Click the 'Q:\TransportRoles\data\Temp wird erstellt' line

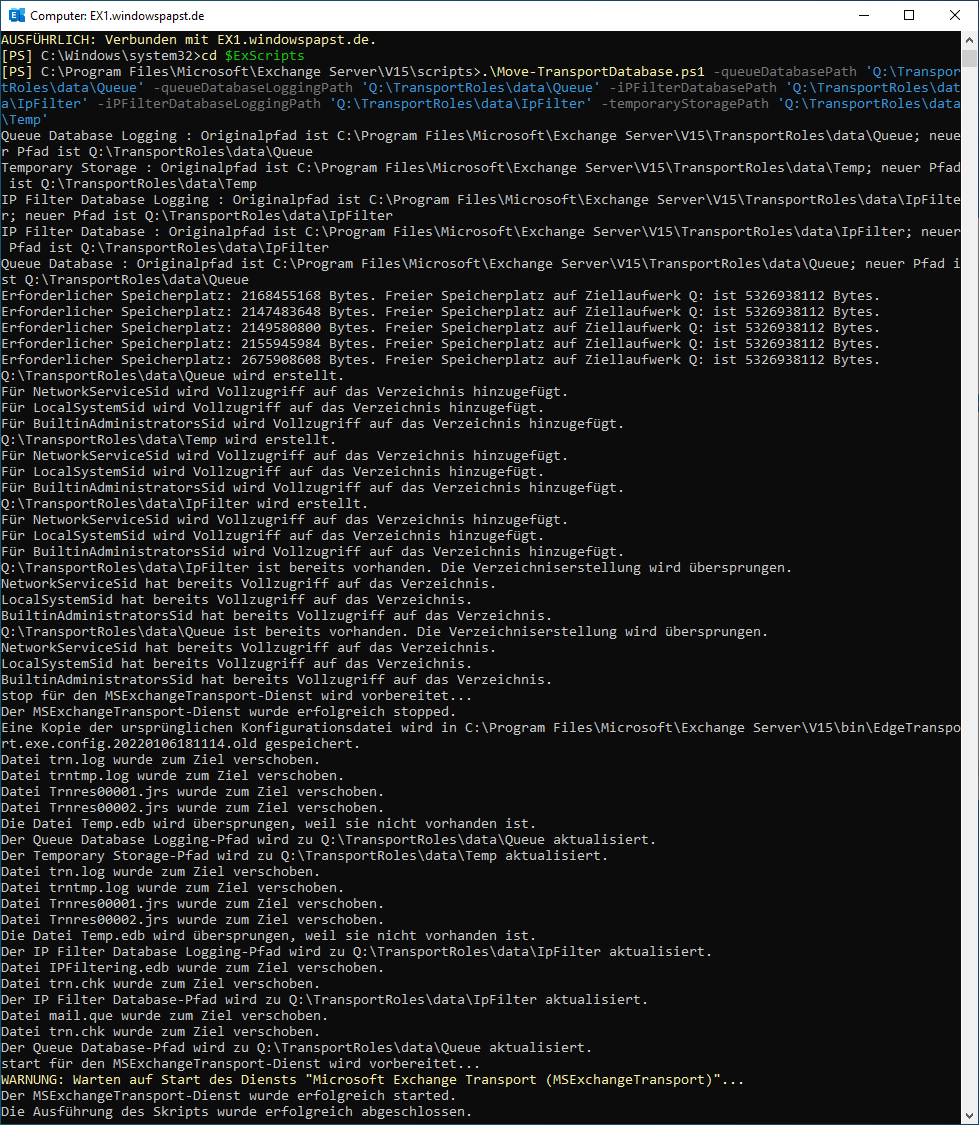point(168,440)
